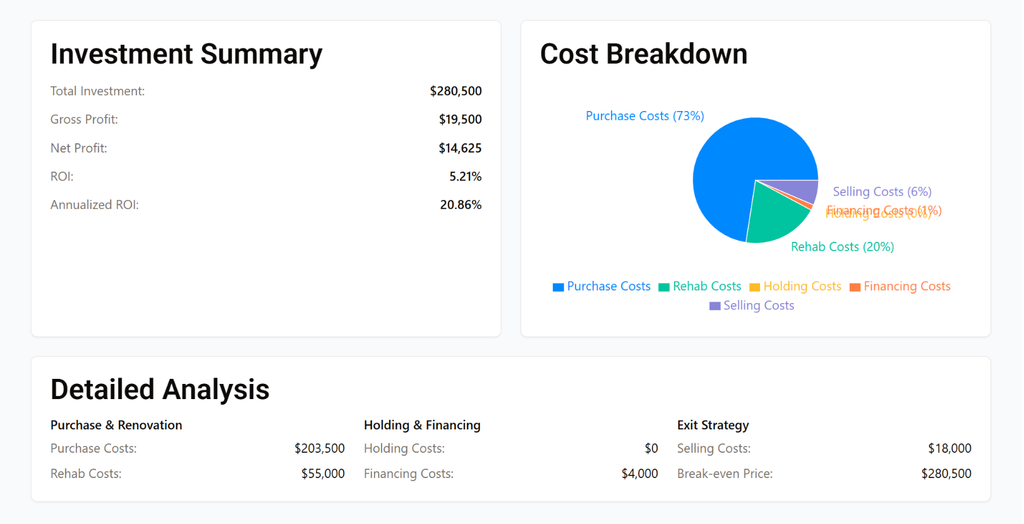Click the Detailed Analysis heading
The image size is (1024, 524).
tap(160, 389)
